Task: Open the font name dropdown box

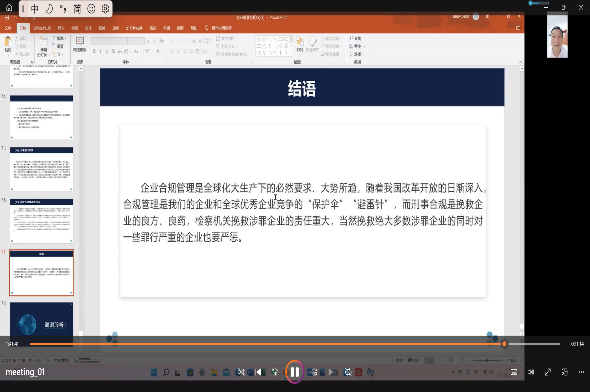Action: 118,41
